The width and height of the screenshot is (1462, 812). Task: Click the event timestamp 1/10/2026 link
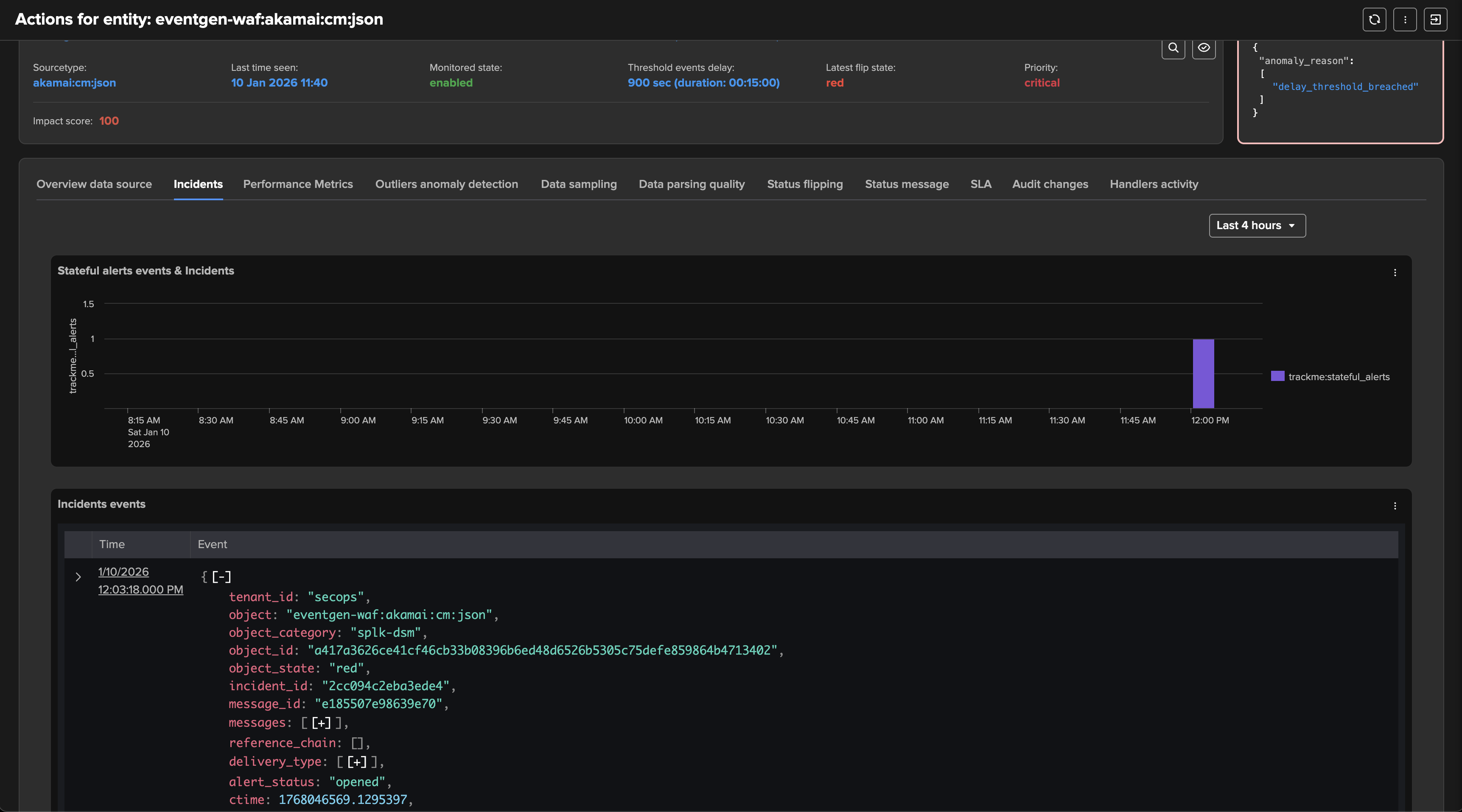tap(123, 572)
